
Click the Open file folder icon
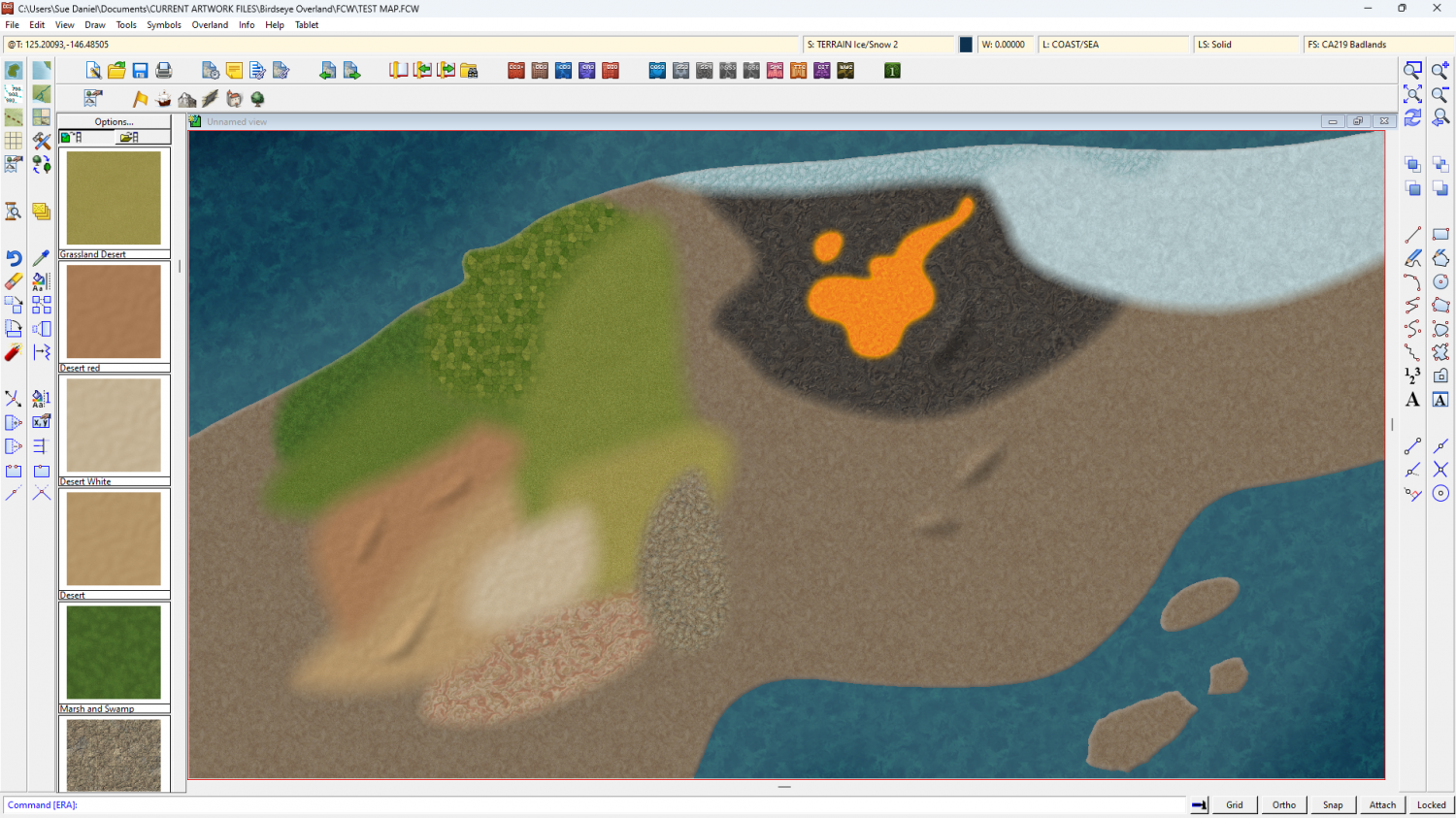[x=116, y=71]
